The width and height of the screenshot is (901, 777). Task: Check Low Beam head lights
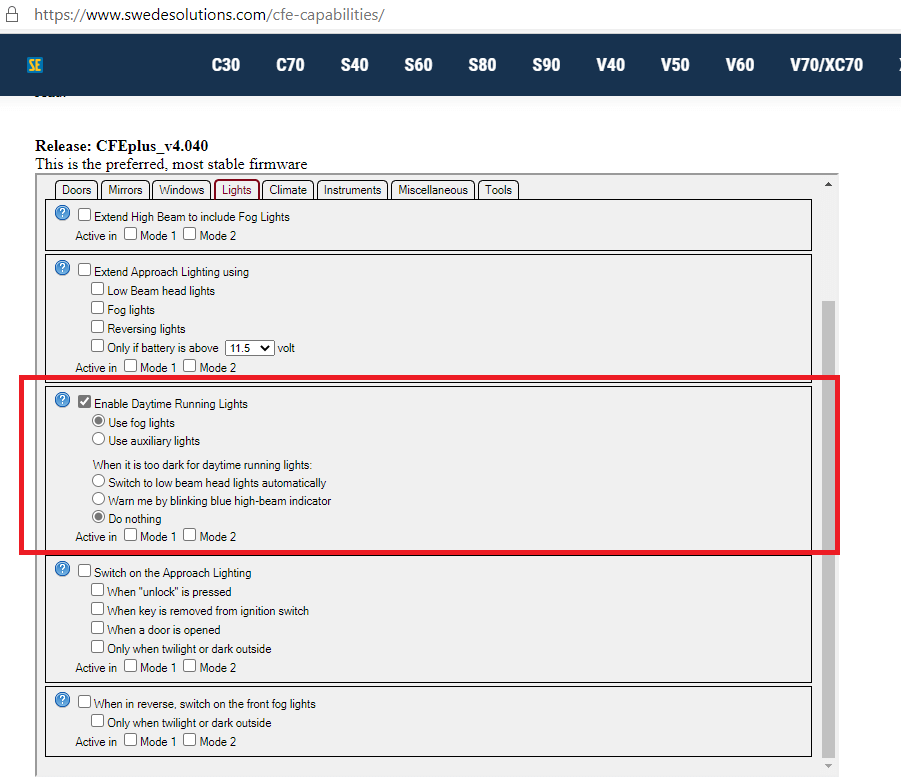[98, 289]
